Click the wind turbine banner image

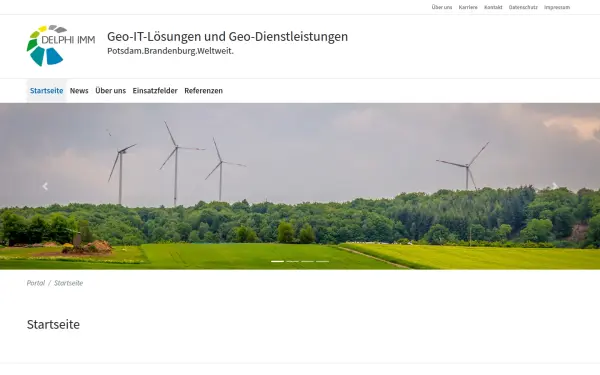point(300,186)
